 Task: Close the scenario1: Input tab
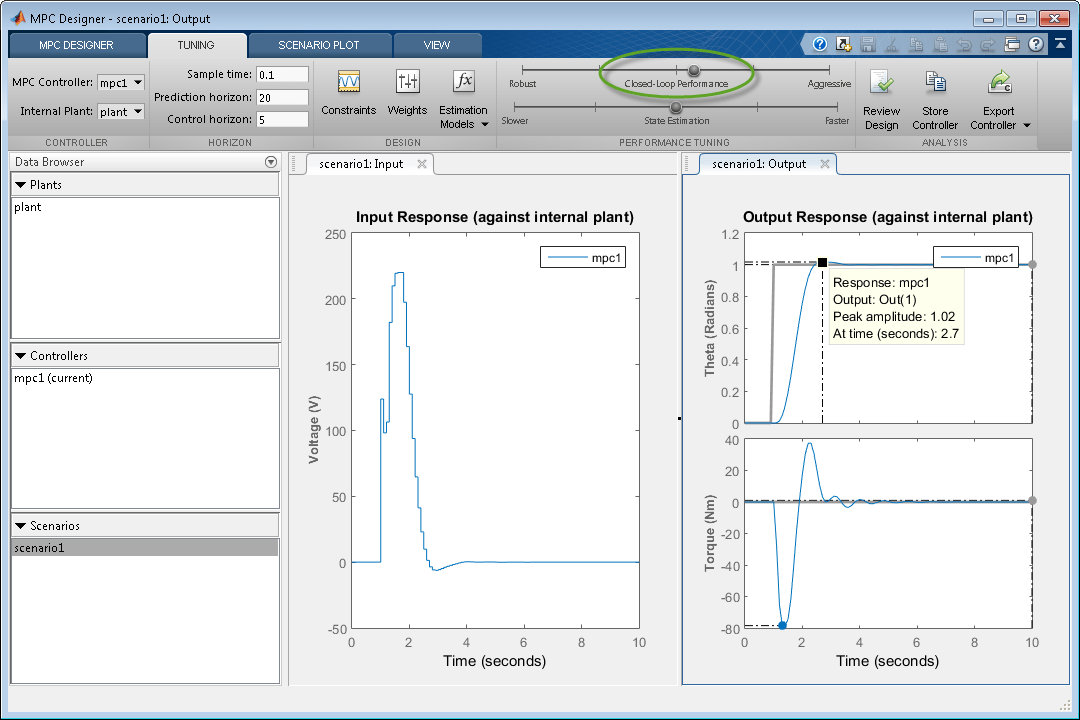point(422,164)
